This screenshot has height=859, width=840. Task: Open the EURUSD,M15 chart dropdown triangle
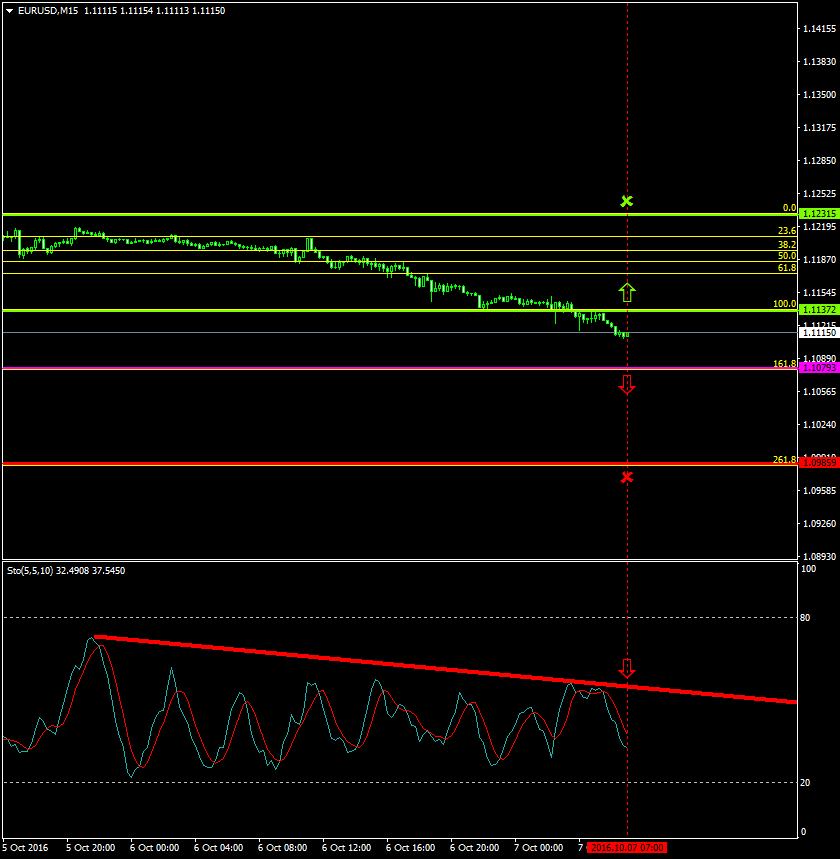[x=9, y=10]
